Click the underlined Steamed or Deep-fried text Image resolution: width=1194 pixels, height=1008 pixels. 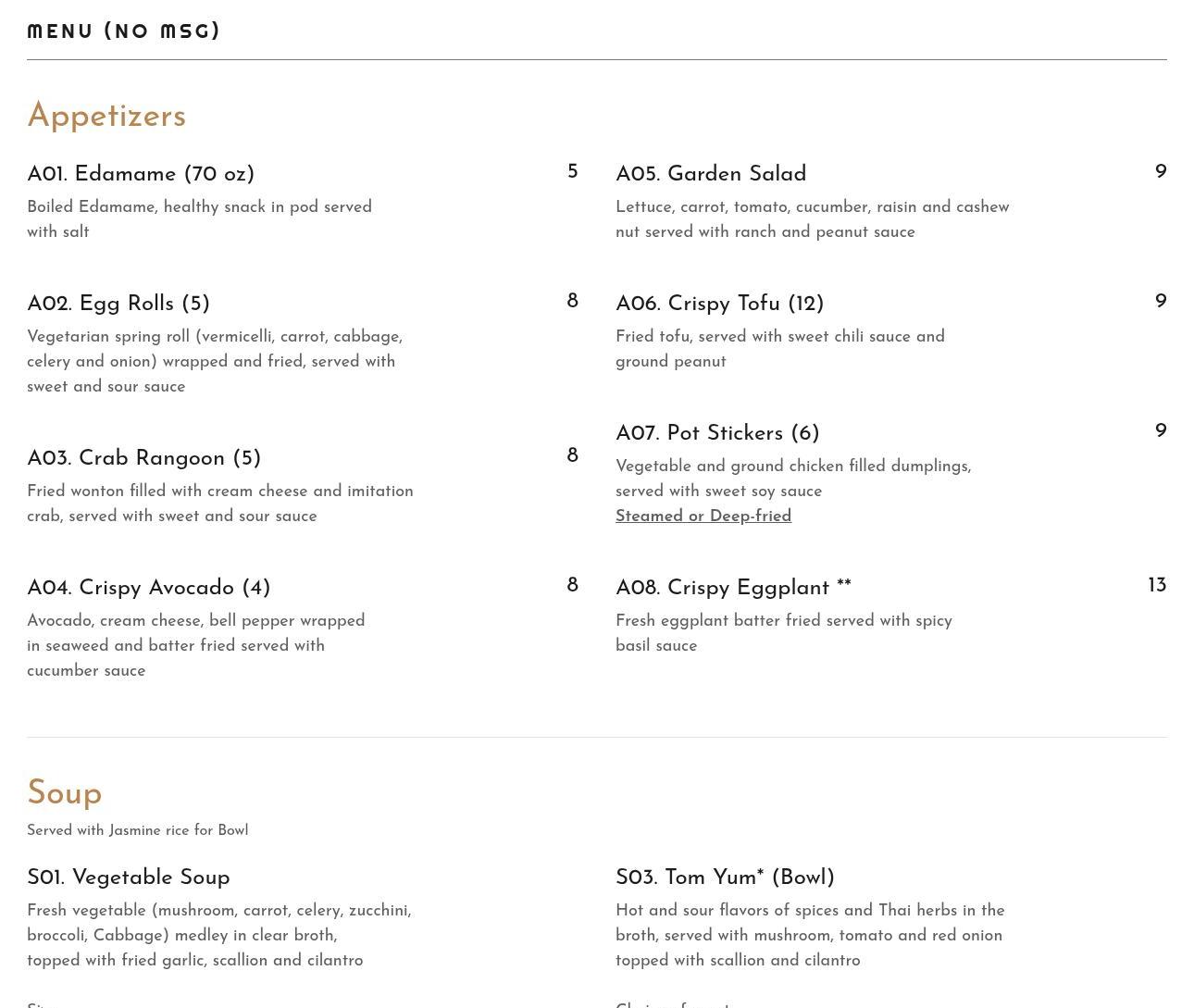(x=703, y=516)
